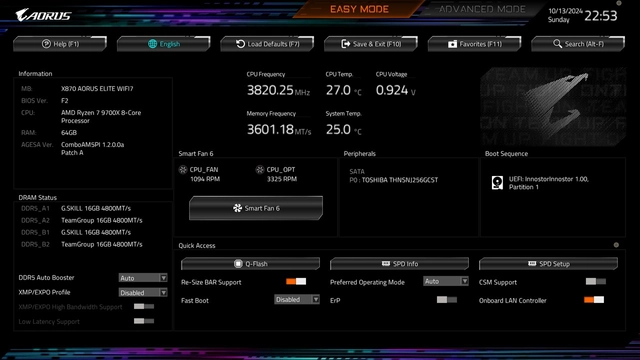Click the CPU_FAN fan icon
This screenshot has height=360, width=640.
click(x=183, y=169)
